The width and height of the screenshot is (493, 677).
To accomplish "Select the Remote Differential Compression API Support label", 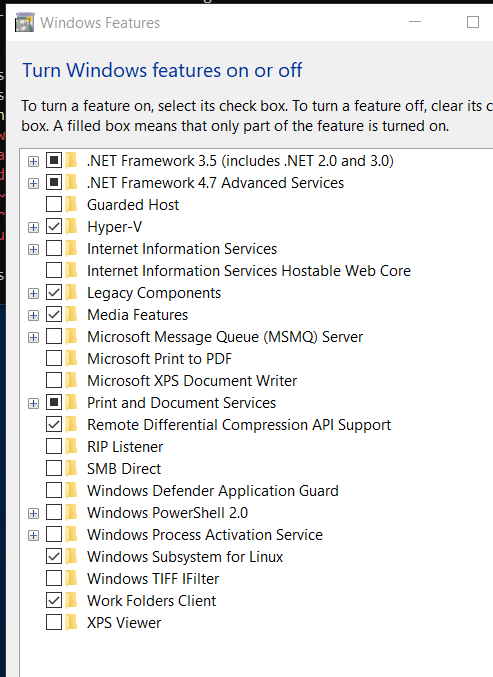I will [239, 424].
